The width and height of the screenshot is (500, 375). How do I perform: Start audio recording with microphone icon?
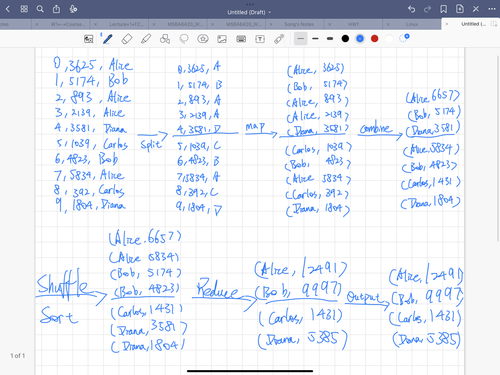coord(73,9)
